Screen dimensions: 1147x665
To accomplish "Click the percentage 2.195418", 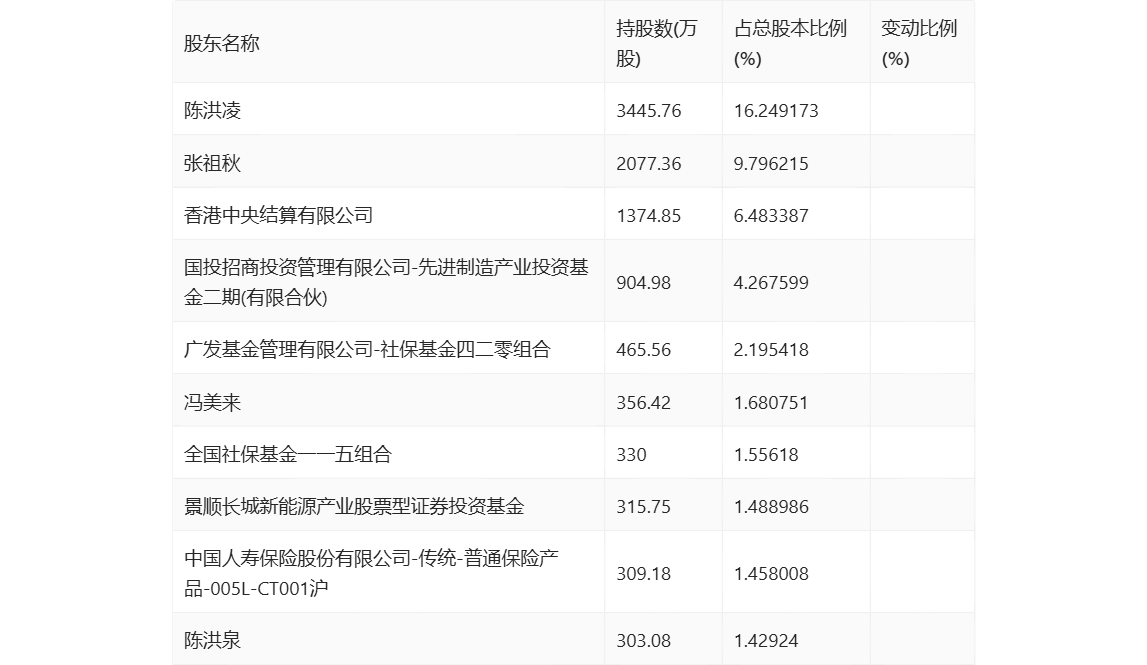I will coord(771,349).
